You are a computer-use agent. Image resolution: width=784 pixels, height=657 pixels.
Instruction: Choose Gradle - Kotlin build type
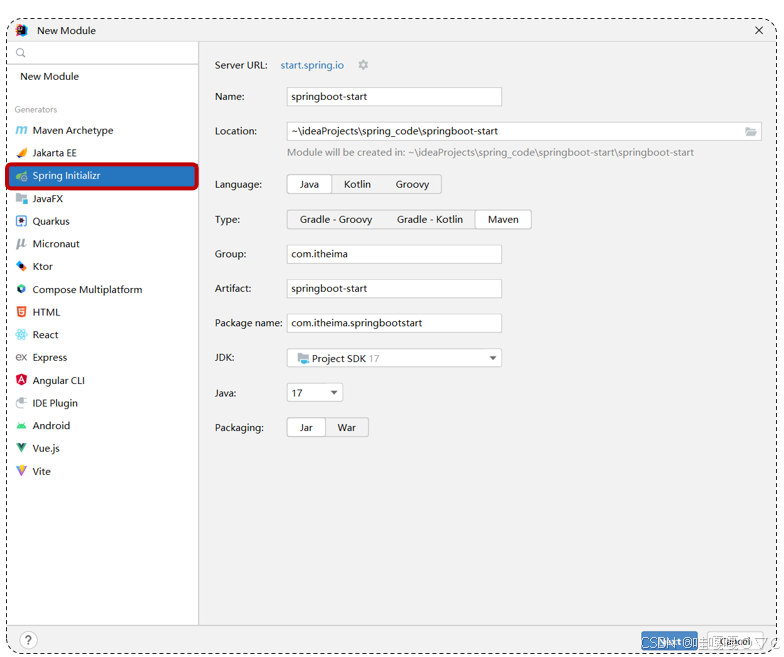coord(430,220)
